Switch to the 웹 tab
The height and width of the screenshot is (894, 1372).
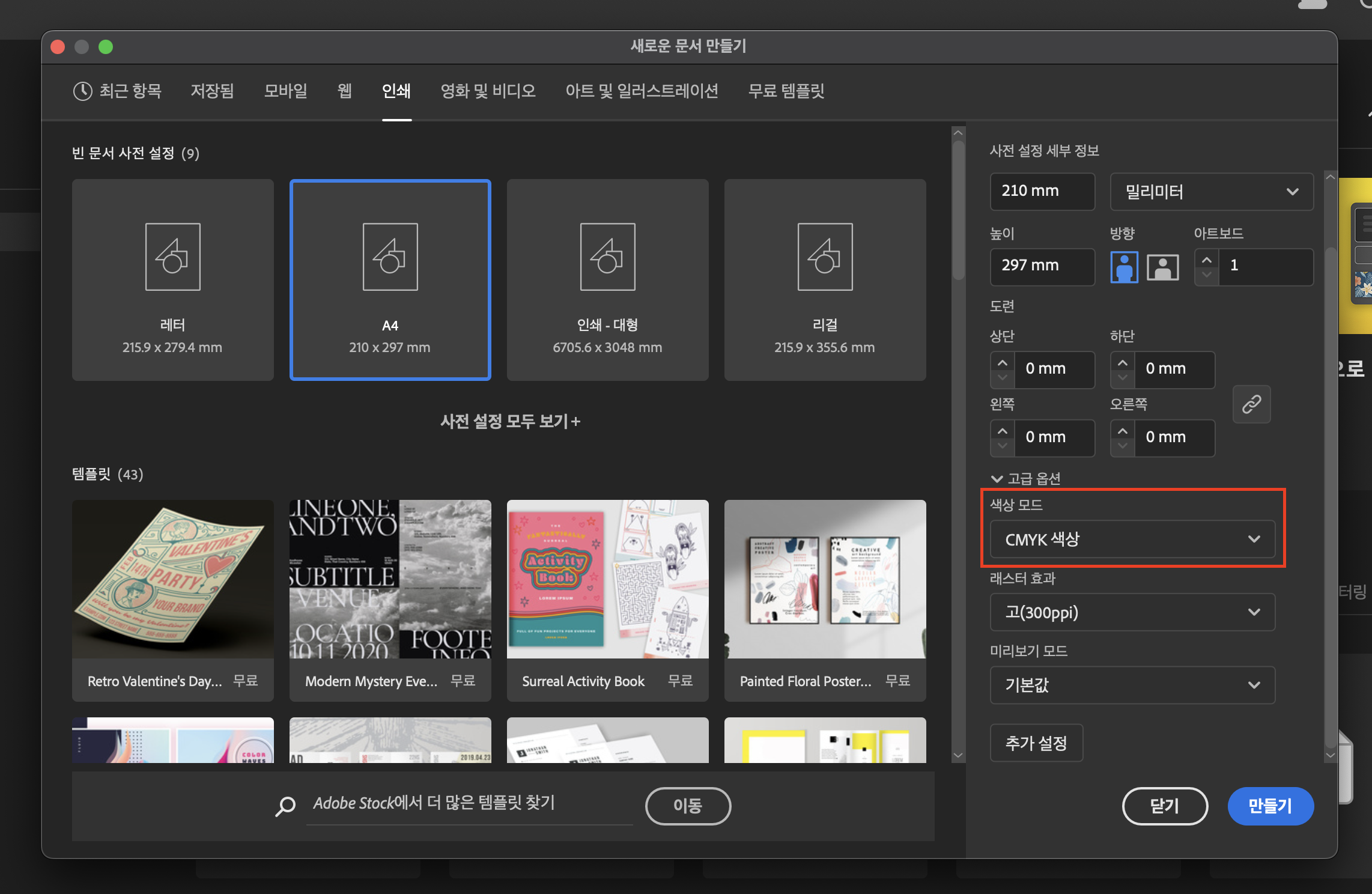tap(344, 91)
